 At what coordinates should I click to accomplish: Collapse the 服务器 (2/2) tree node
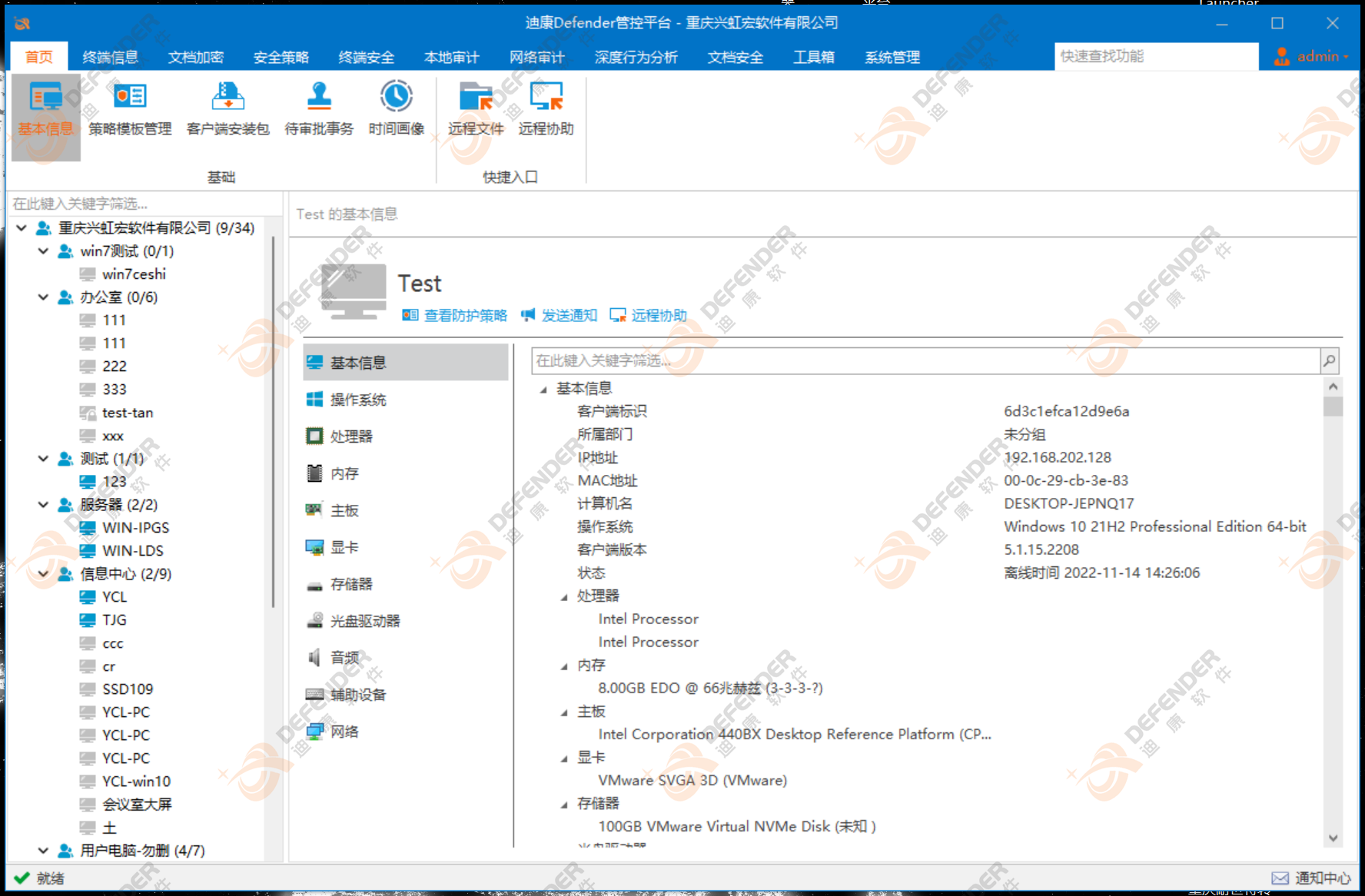(x=44, y=505)
